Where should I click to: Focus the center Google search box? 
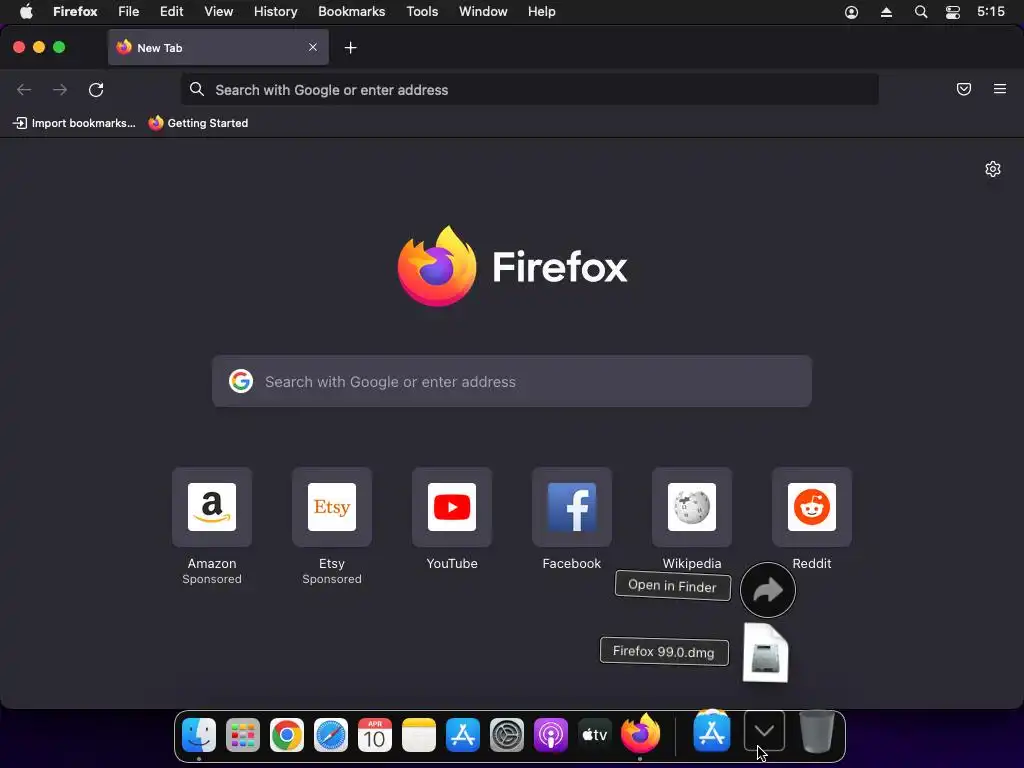(x=512, y=381)
